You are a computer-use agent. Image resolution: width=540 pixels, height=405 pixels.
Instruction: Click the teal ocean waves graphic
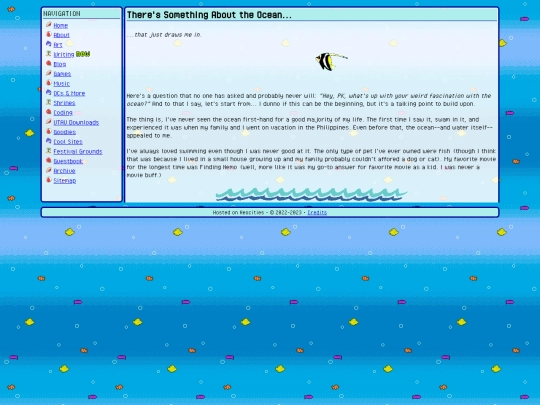(311, 194)
